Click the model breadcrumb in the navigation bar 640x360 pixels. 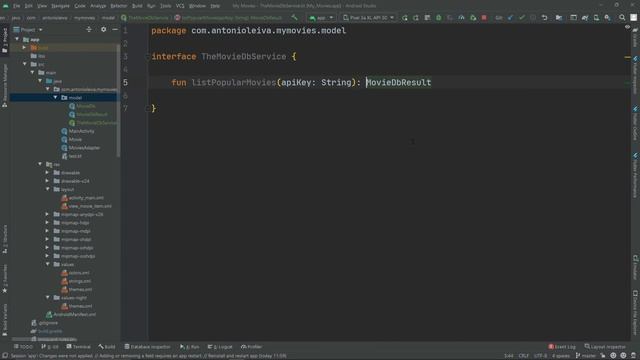click(x=108, y=18)
